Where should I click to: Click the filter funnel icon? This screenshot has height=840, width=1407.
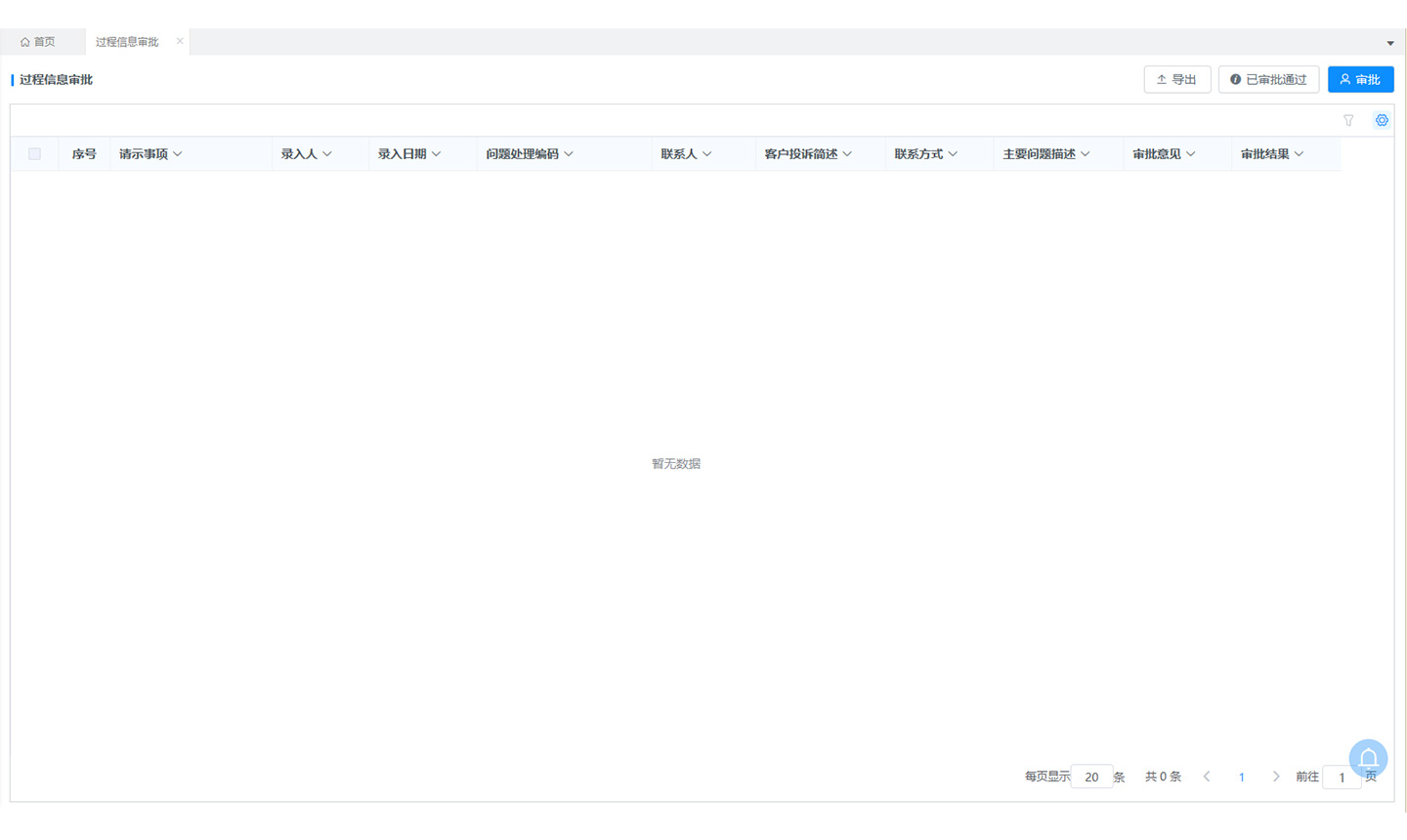pos(1348,120)
